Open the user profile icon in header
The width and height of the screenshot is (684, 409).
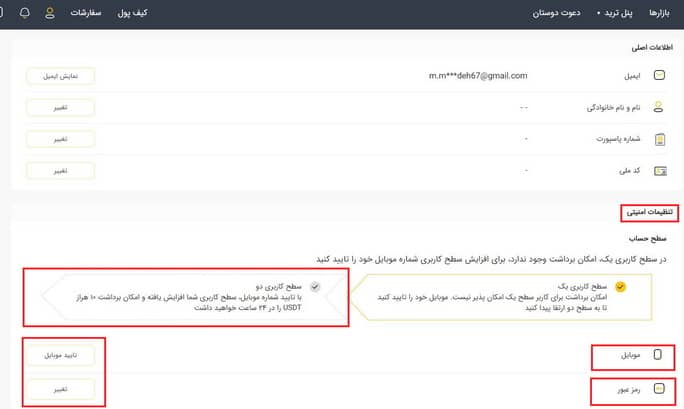pyautogui.click(x=50, y=13)
